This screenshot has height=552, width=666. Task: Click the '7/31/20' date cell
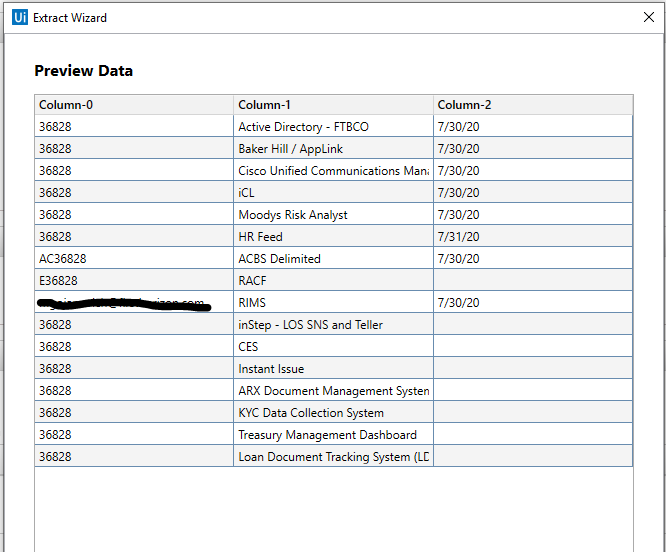click(x=533, y=237)
